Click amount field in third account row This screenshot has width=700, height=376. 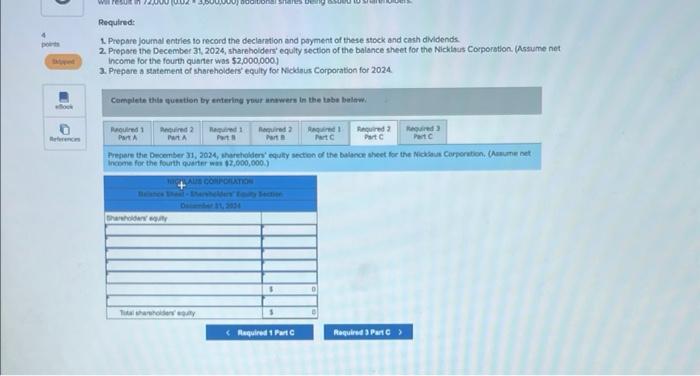click(x=289, y=254)
